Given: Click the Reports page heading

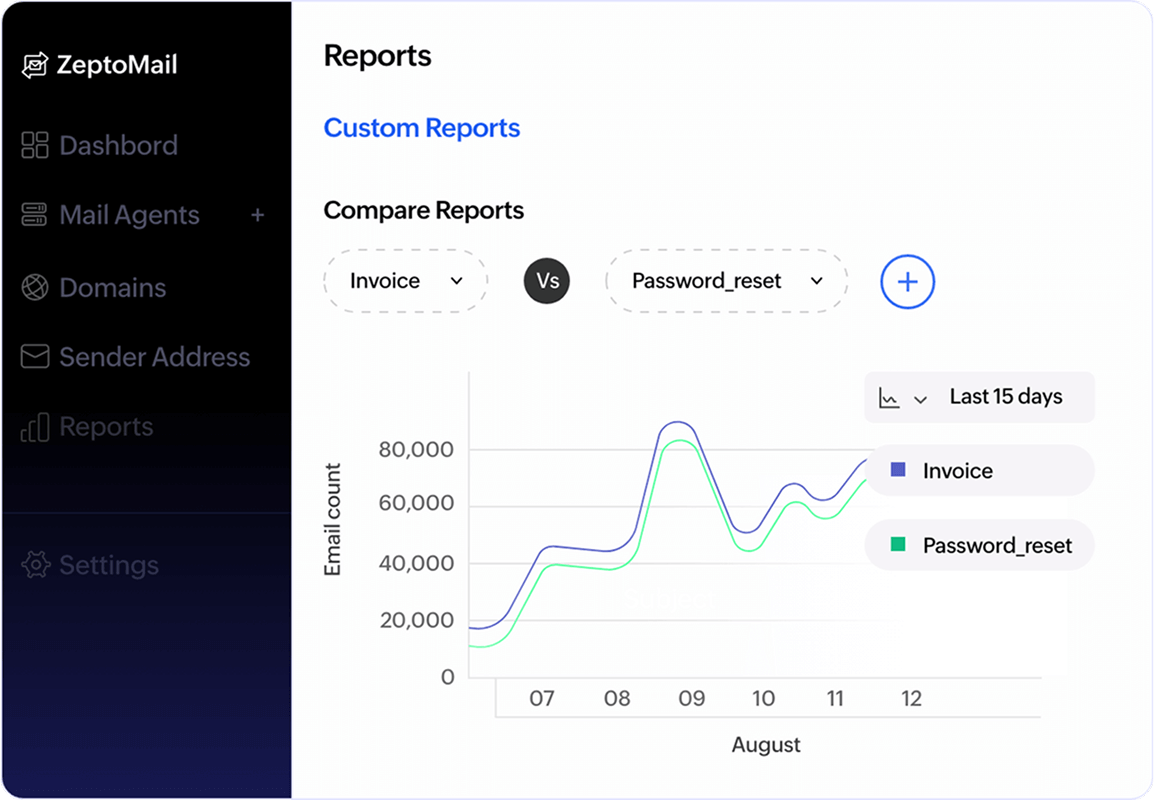Looking at the screenshot, I should (x=378, y=56).
